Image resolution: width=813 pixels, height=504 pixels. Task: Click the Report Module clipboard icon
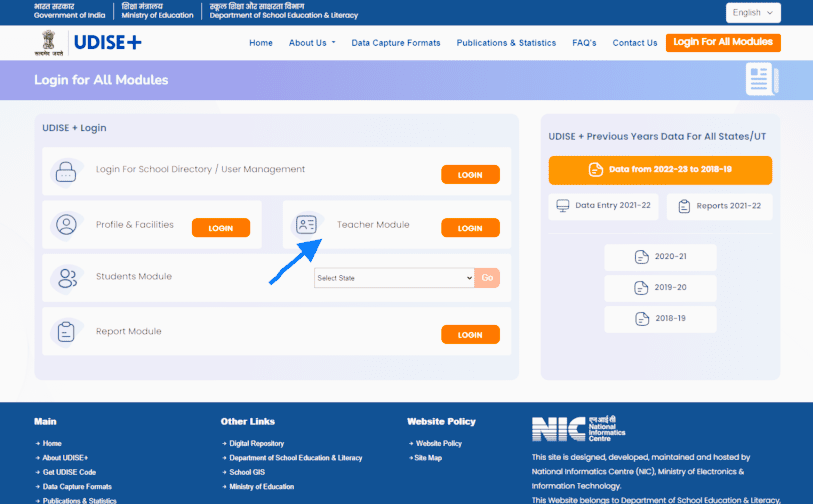tap(66, 332)
